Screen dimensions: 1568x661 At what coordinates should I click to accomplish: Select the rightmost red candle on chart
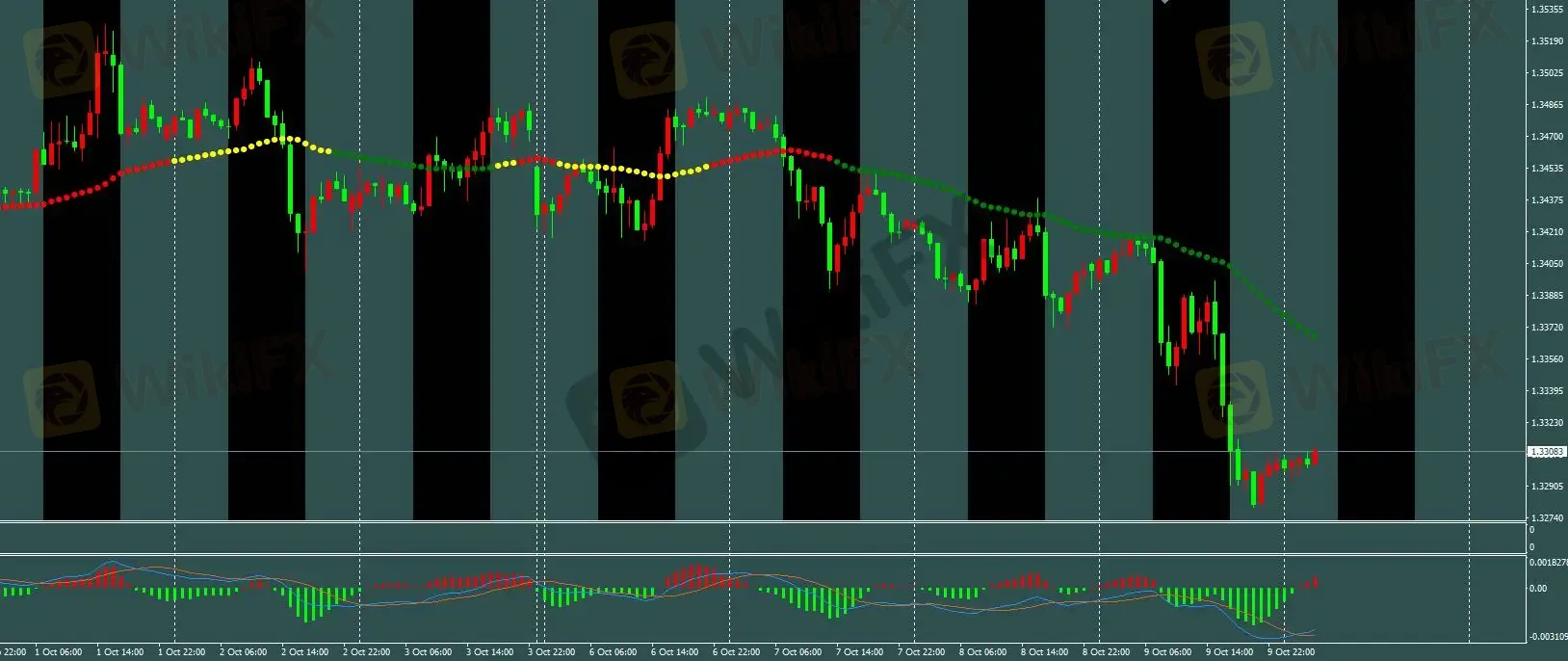pyautogui.click(x=1315, y=457)
